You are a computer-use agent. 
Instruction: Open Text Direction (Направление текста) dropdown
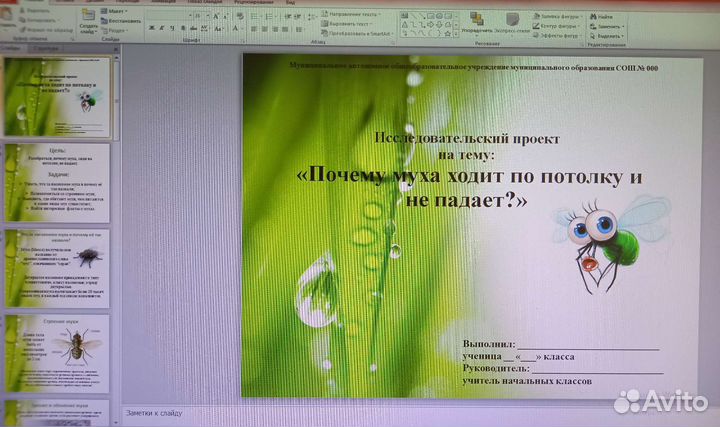coord(351,14)
